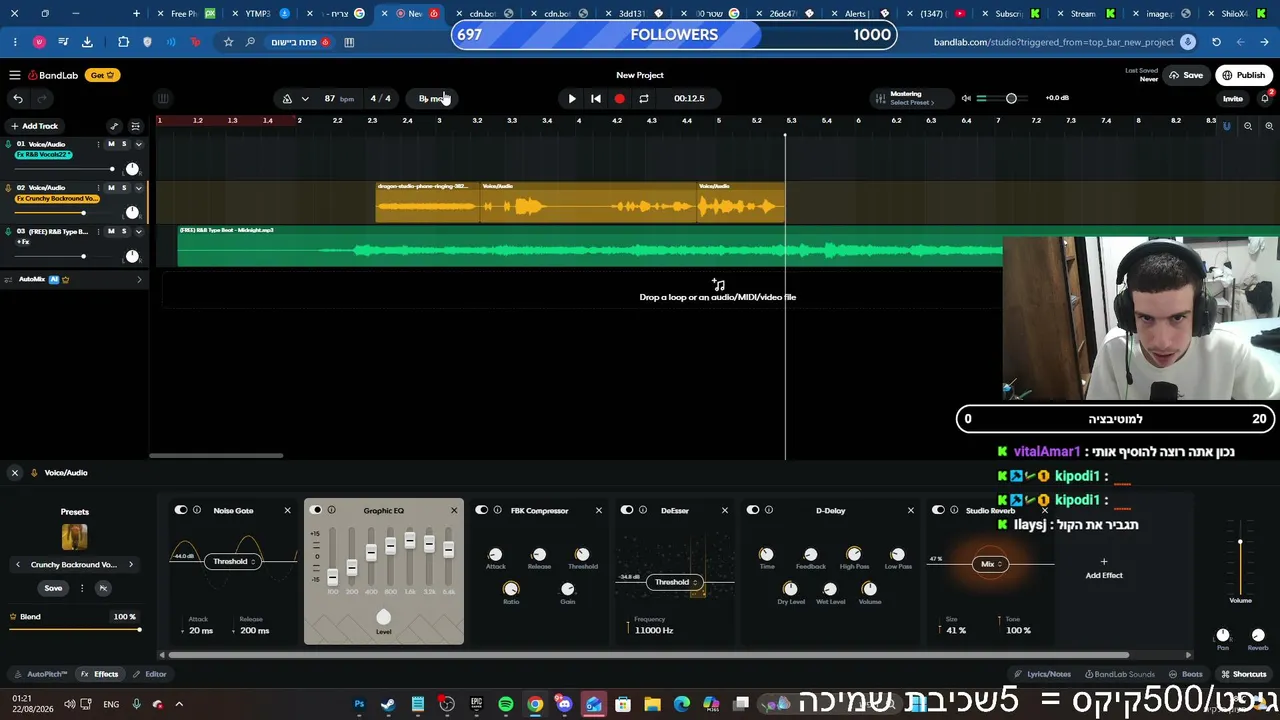Expand track 03 options chevron
Screen dimensions: 1280x720
138,232
